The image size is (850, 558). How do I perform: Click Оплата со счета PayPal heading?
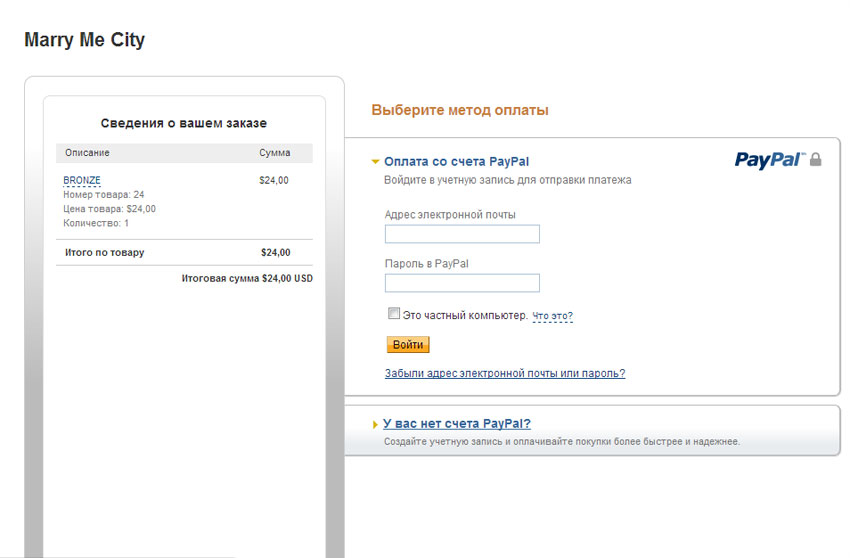456,162
